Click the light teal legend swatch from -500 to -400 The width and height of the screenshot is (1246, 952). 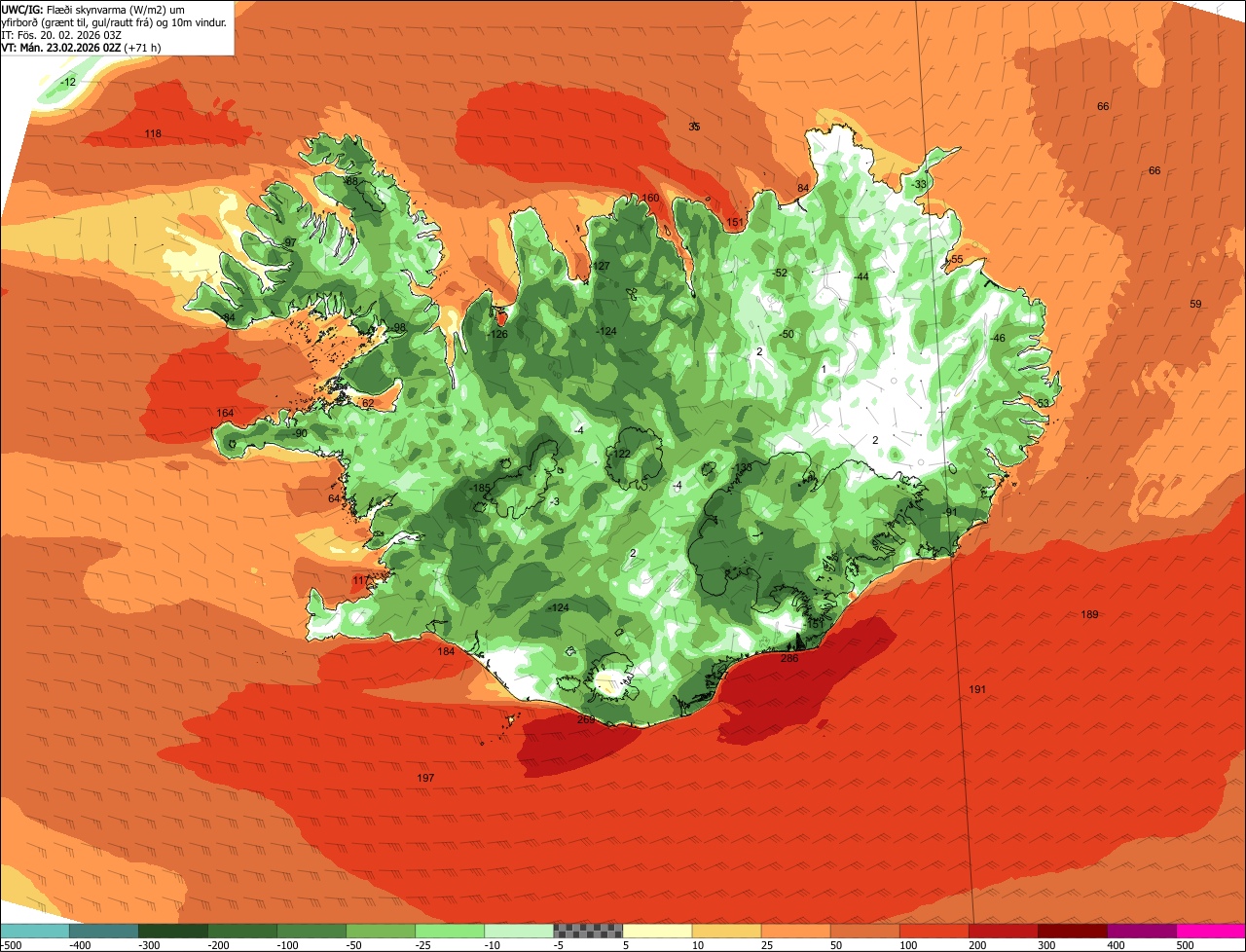[35, 931]
